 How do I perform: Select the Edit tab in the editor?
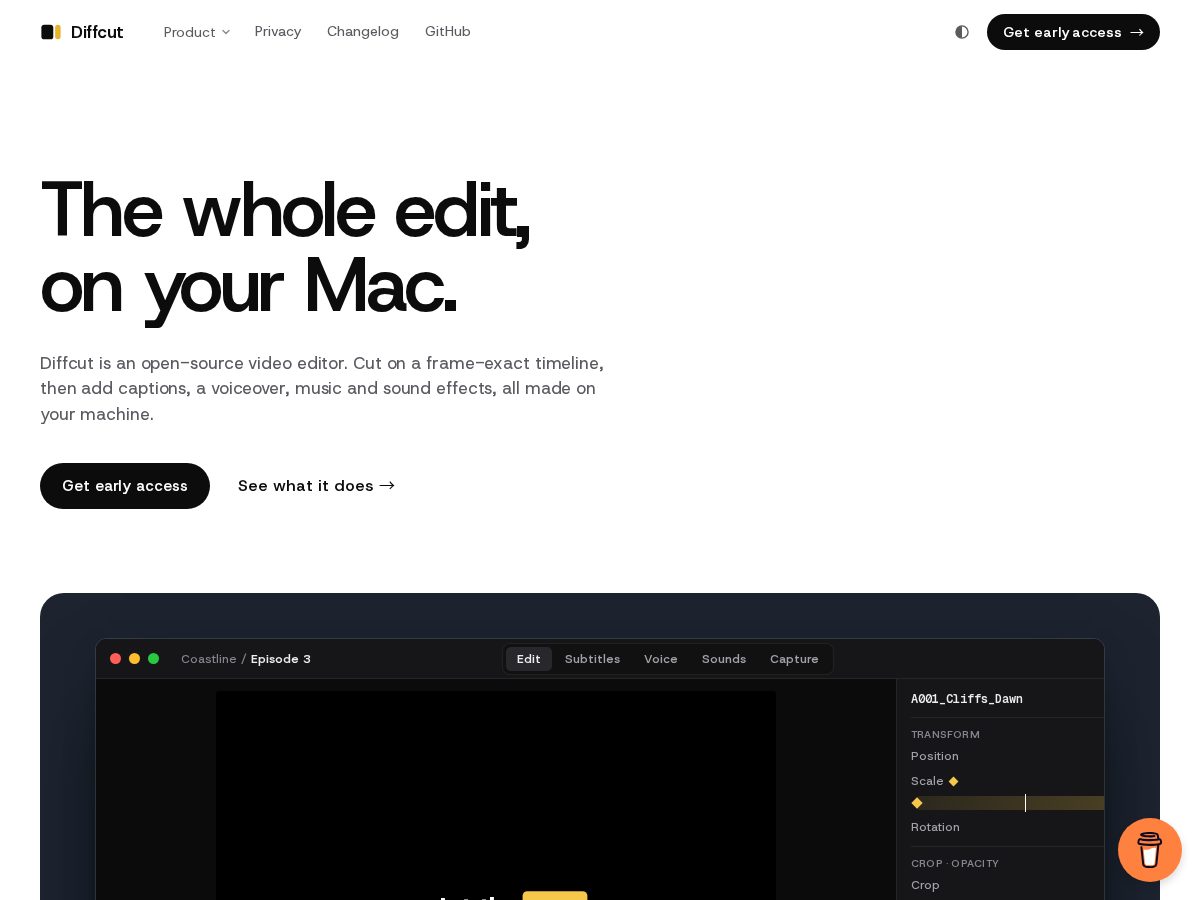[x=529, y=659]
